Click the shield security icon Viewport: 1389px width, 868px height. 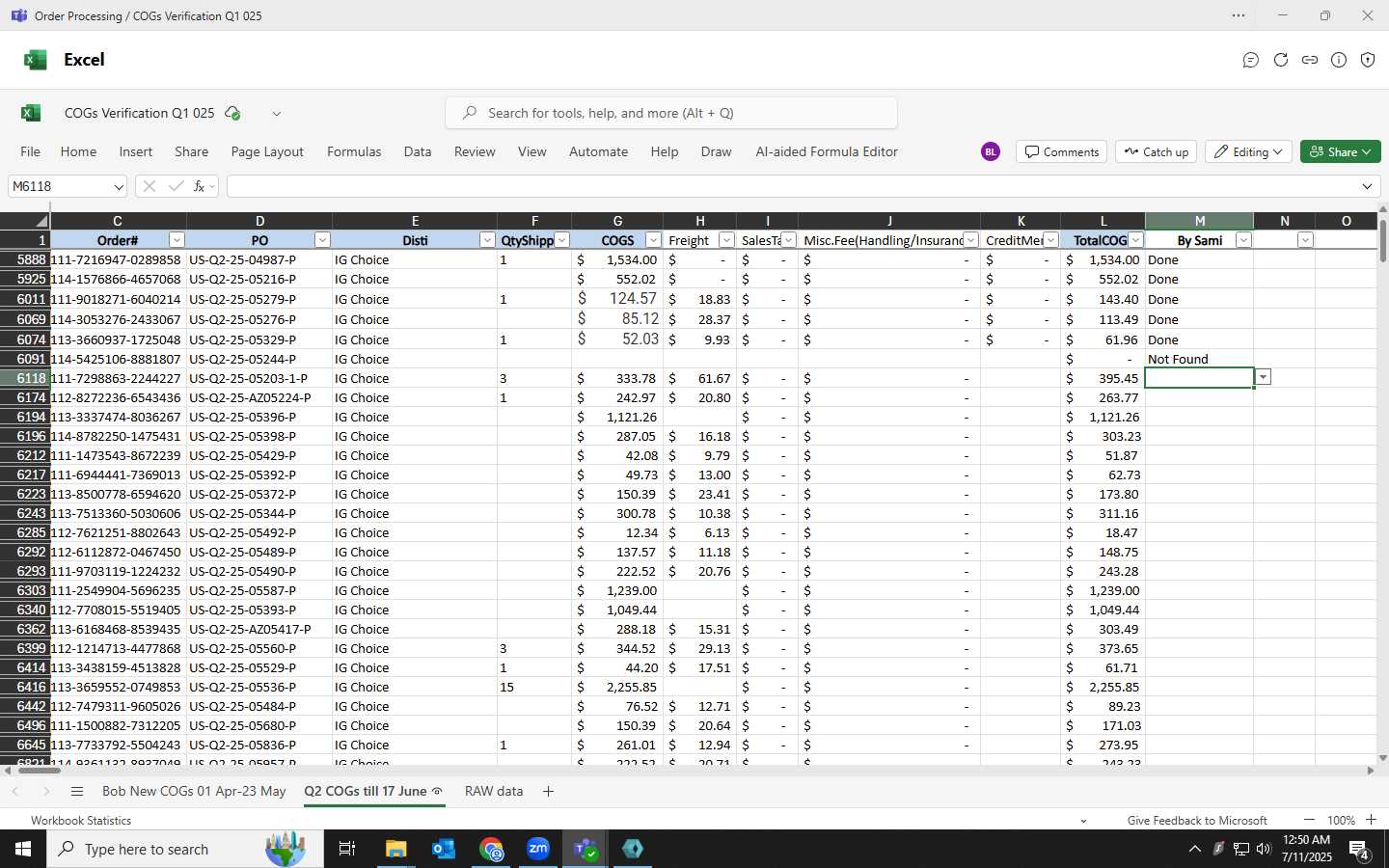1368,60
